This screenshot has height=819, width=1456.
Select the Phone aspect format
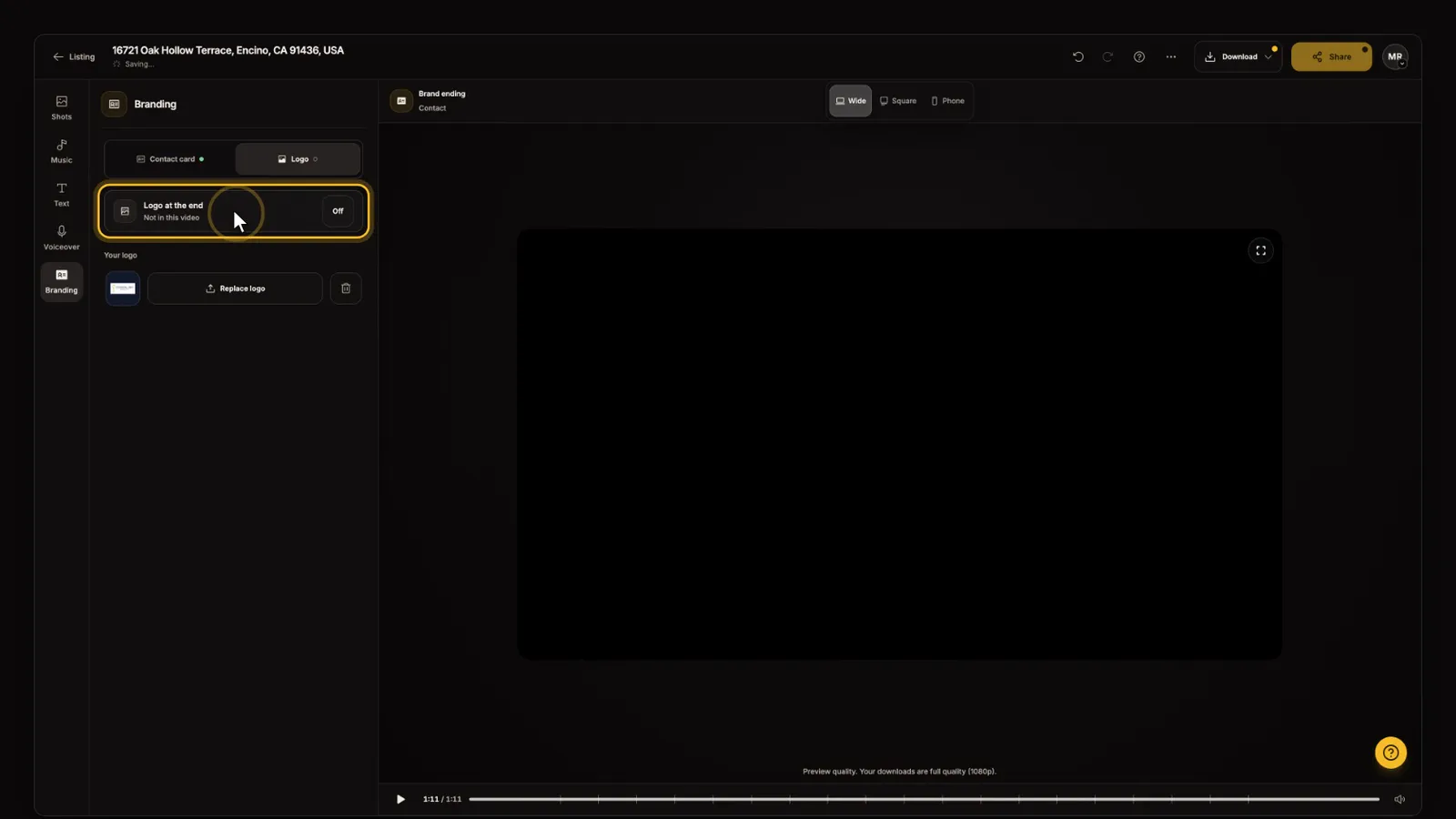pos(947,101)
